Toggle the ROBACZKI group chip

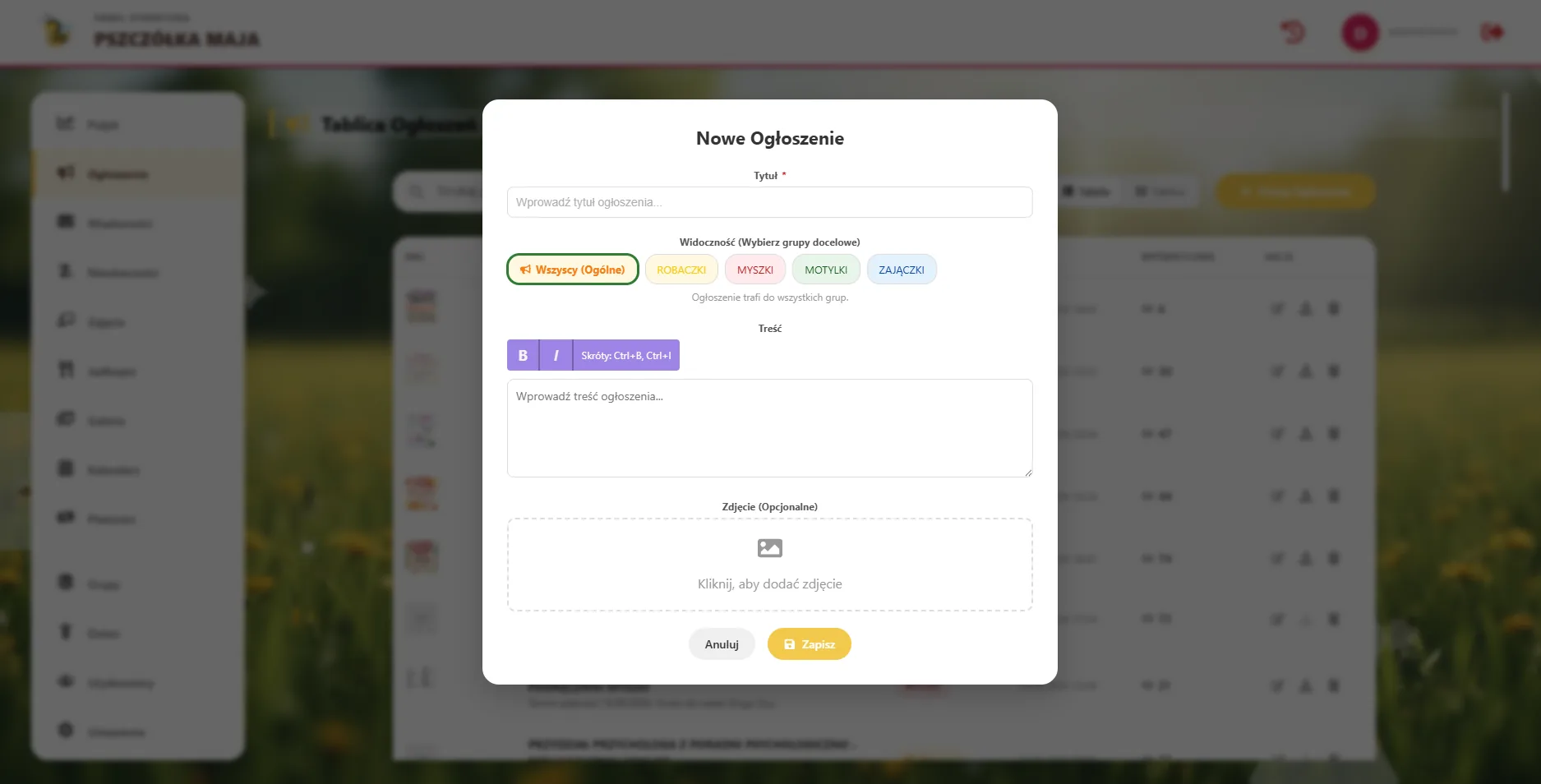coord(681,270)
